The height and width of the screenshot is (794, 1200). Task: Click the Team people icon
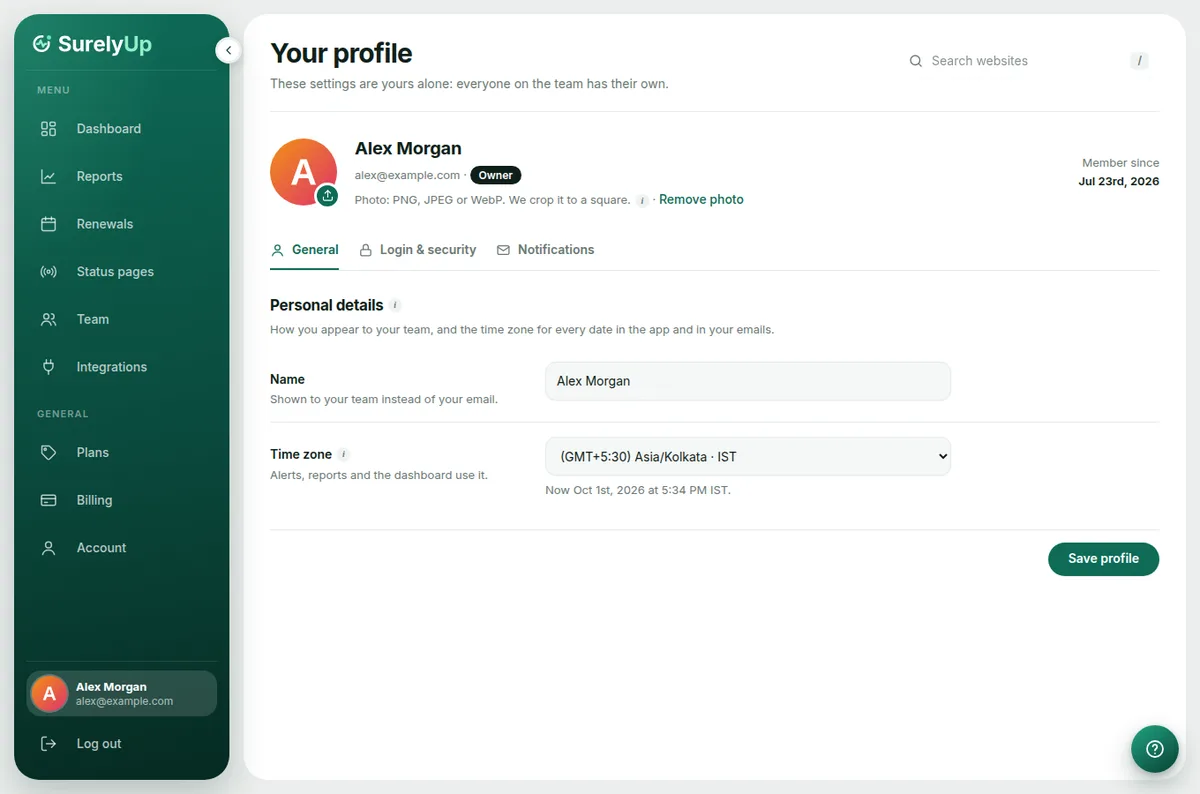tap(48, 320)
